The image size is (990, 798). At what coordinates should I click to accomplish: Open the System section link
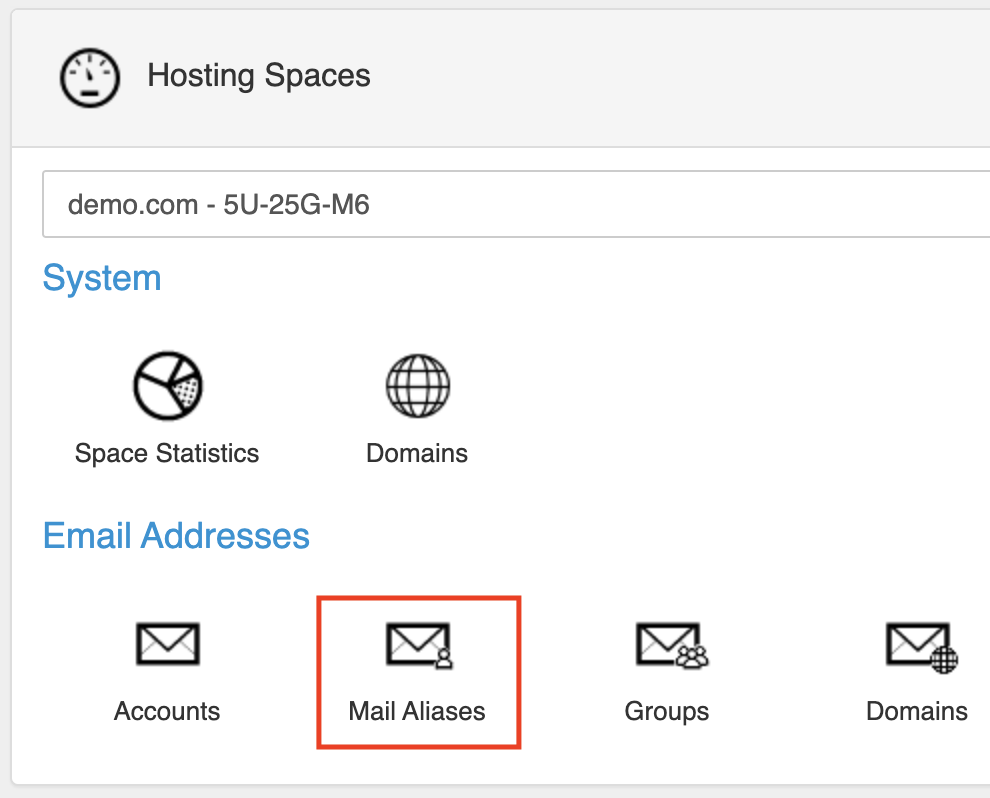[x=102, y=278]
